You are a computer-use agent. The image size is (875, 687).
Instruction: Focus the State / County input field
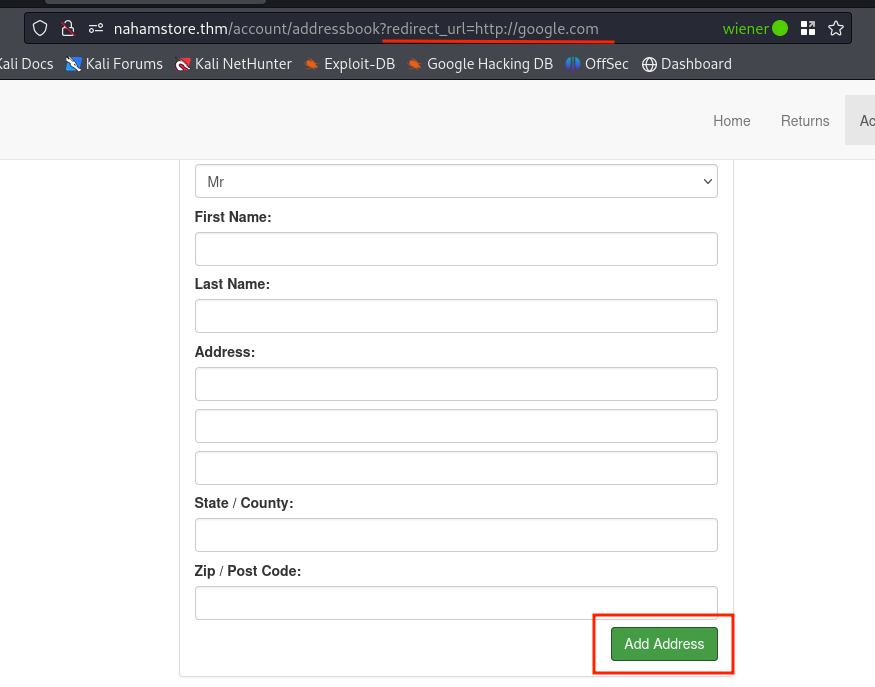coord(456,535)
